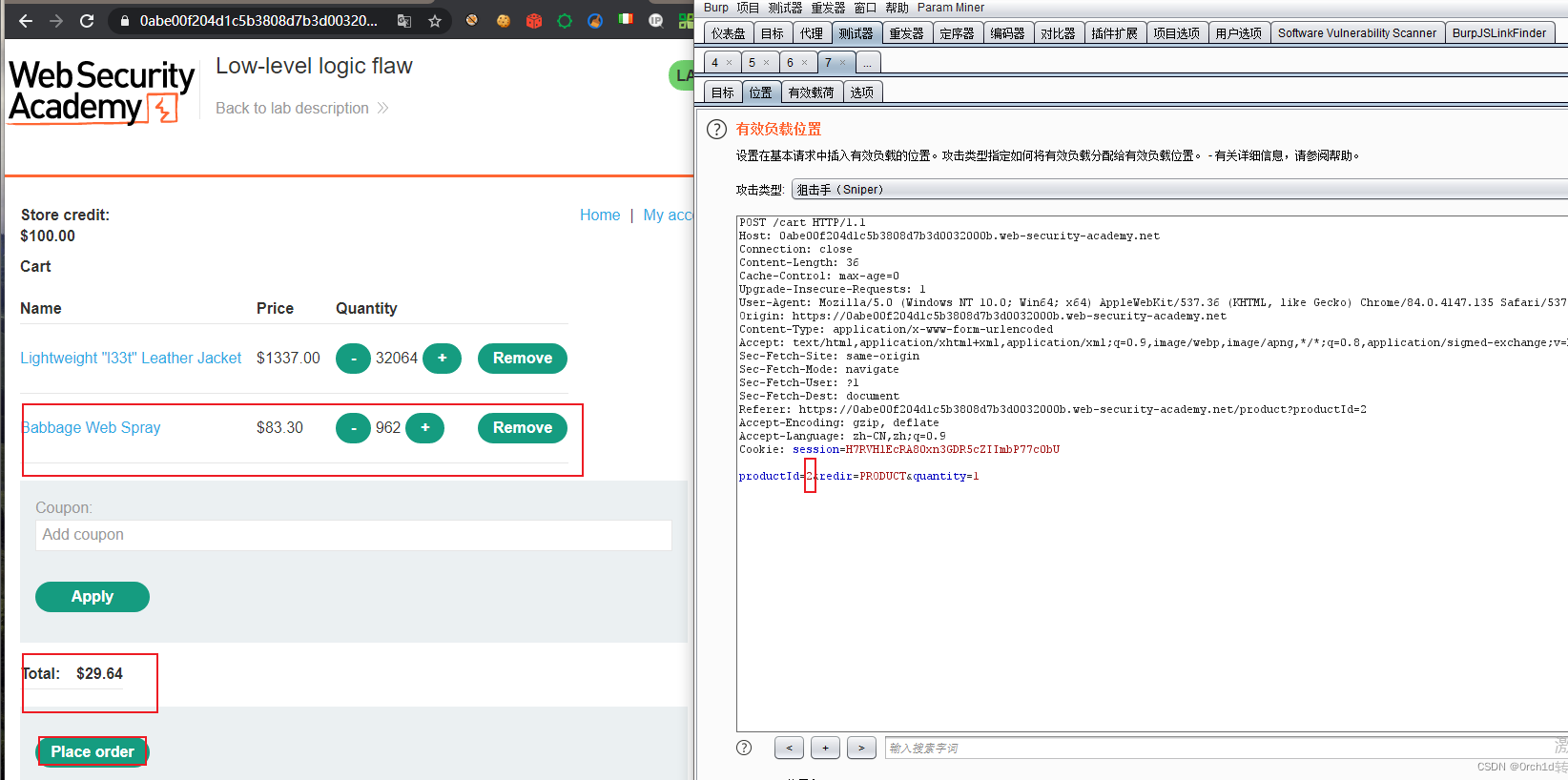
Task: Open the BurpJSLinkFinder tab
Action: [1499, 33]
